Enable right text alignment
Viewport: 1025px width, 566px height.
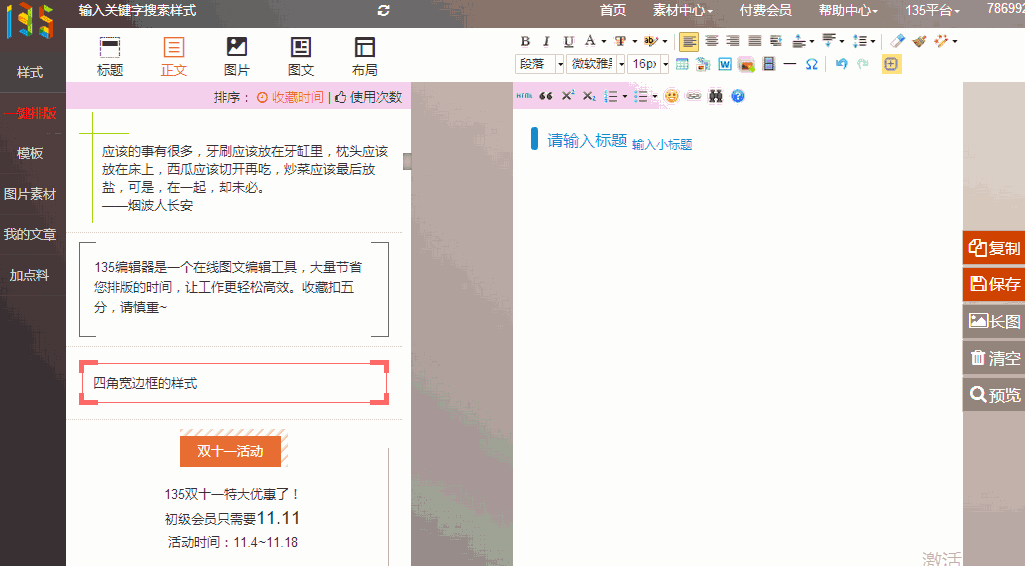point(733,41)
